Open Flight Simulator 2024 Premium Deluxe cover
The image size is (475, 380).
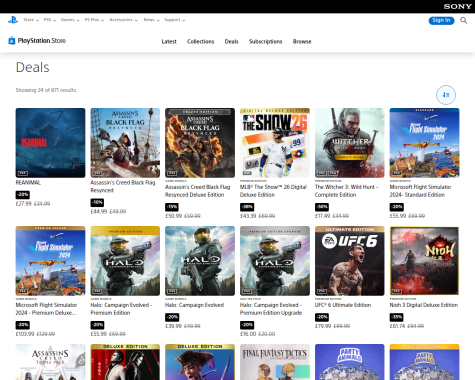(x=50, y=261)
